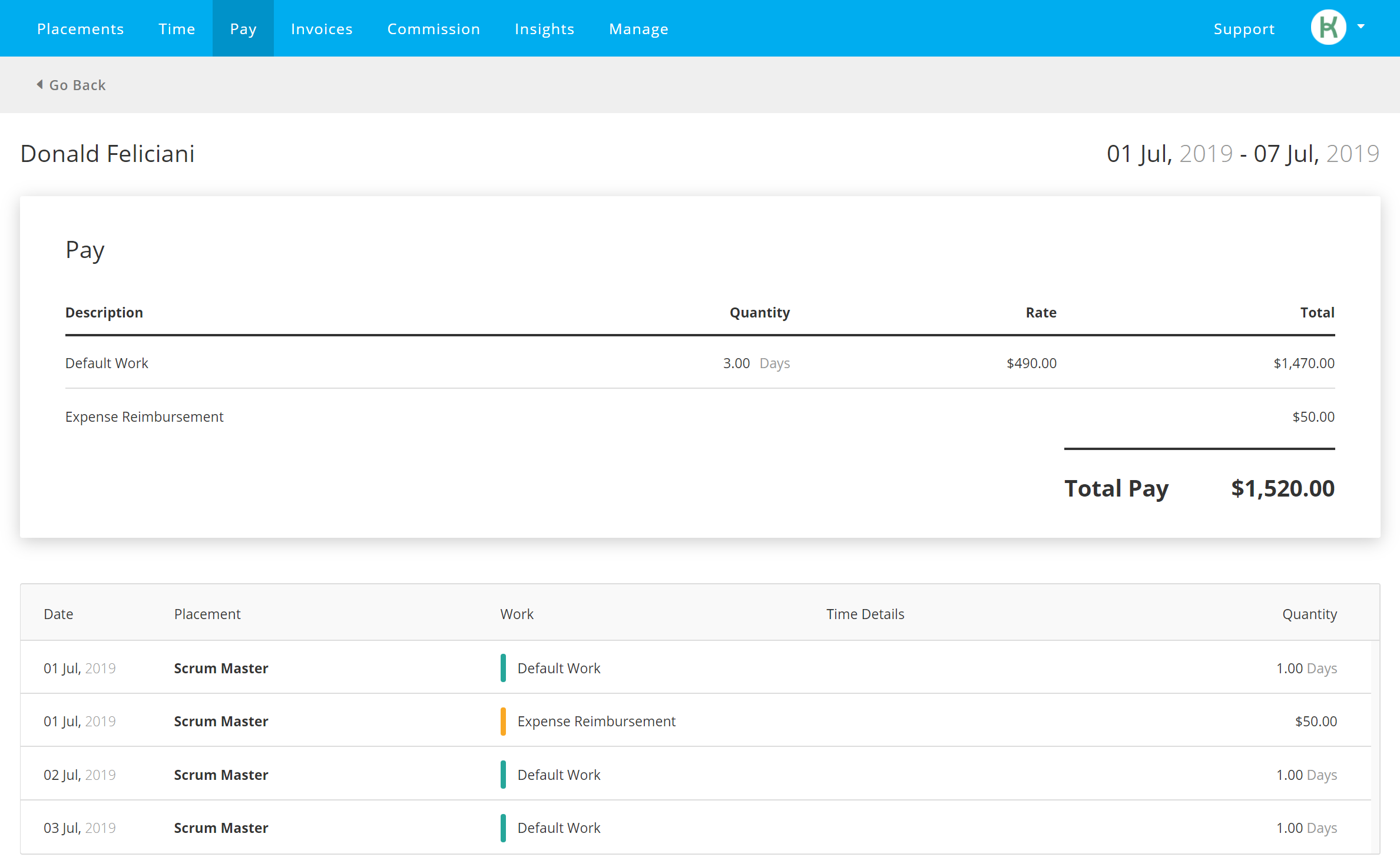Open the Commission menu
The image size is (1400, 860).
(x=433, y=29)
